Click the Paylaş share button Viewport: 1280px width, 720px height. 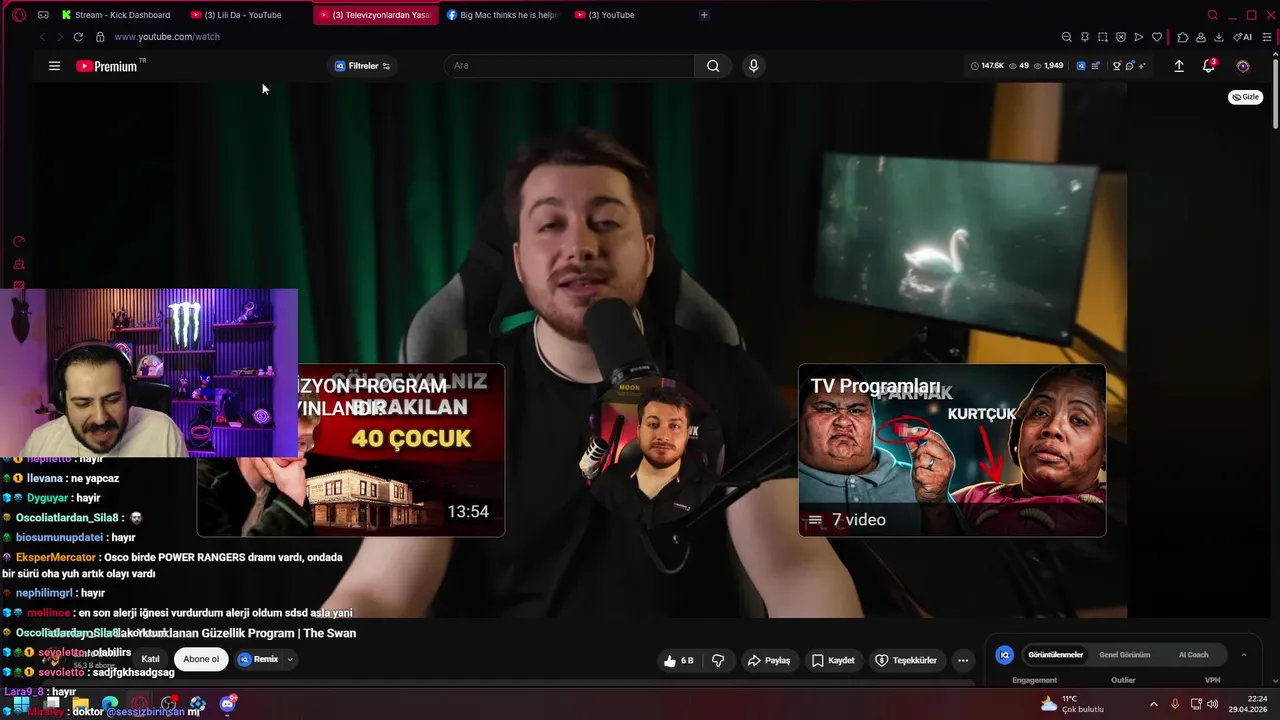[x=769, y=660]
